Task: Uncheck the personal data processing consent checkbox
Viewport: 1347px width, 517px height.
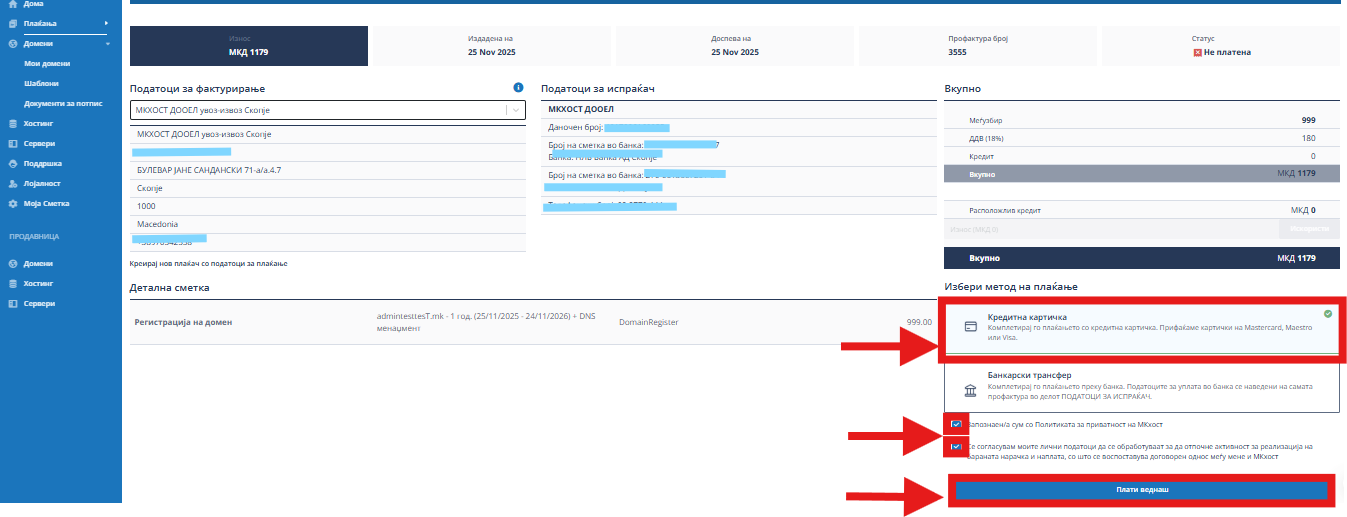Action: coord(957,446)
